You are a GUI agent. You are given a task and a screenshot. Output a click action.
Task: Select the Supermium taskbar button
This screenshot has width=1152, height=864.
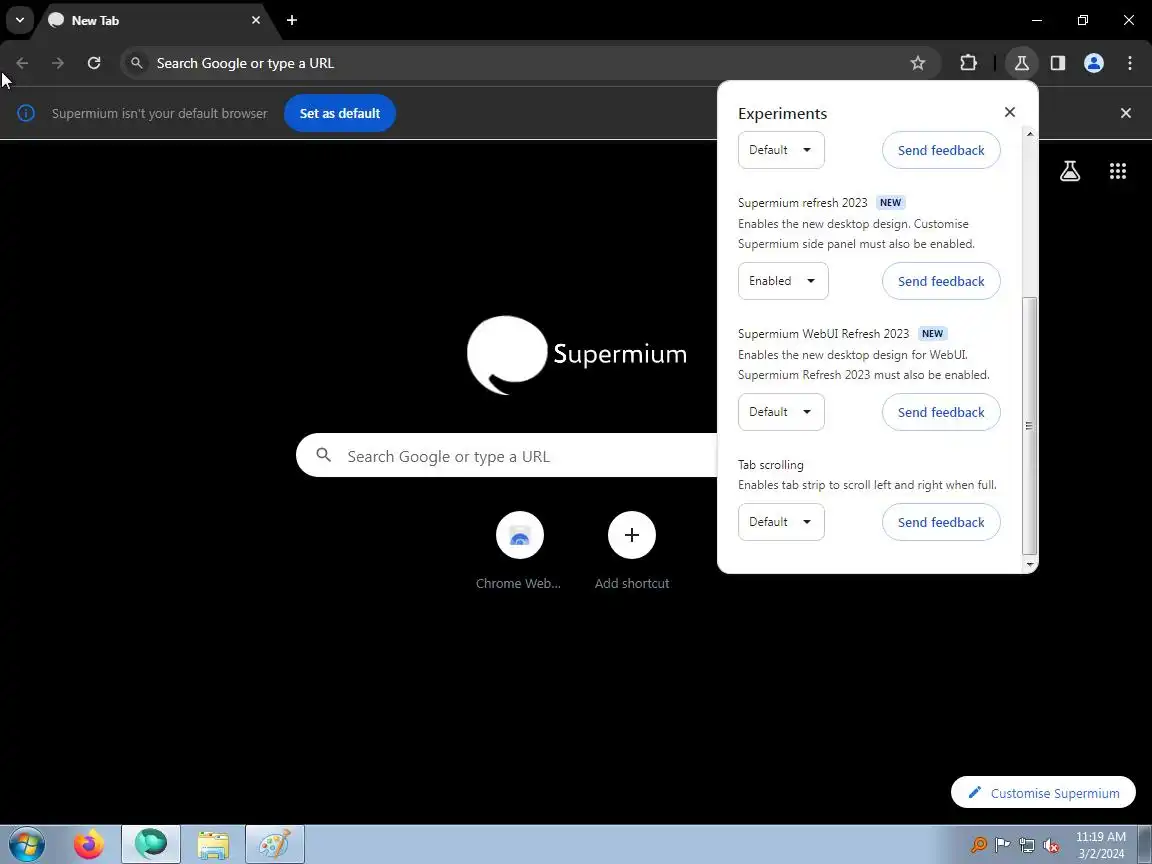click(x=151, y=845)
